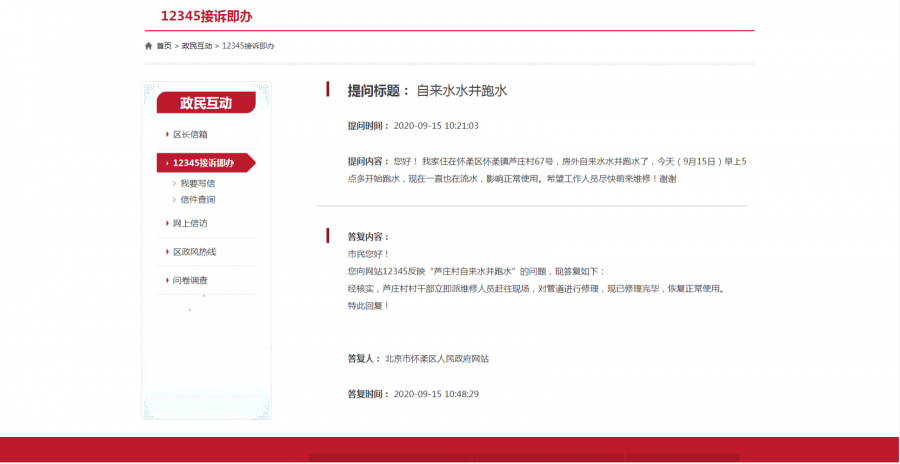Click the chevron beside 我要写信
900x464 pixels.
[174, 184]
